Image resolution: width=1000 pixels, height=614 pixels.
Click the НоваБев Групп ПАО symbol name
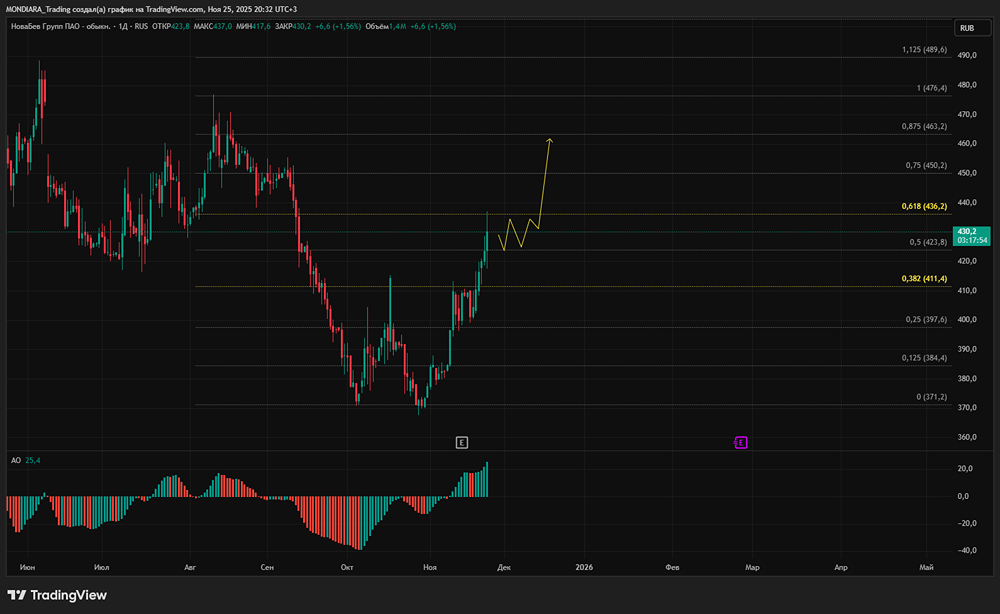[x=61, y=27]
